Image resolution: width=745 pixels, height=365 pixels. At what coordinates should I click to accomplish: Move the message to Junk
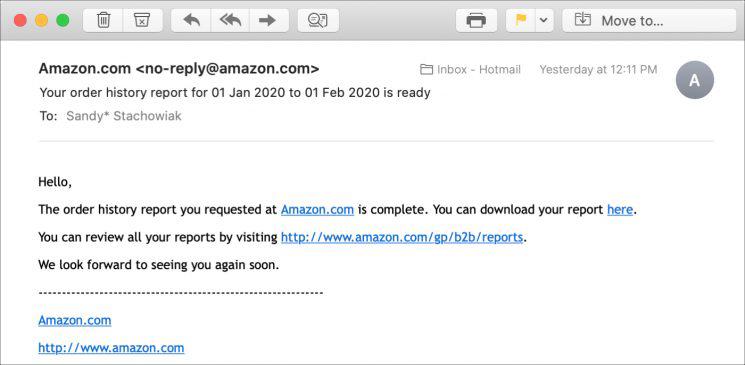click(x=143, y=20)
